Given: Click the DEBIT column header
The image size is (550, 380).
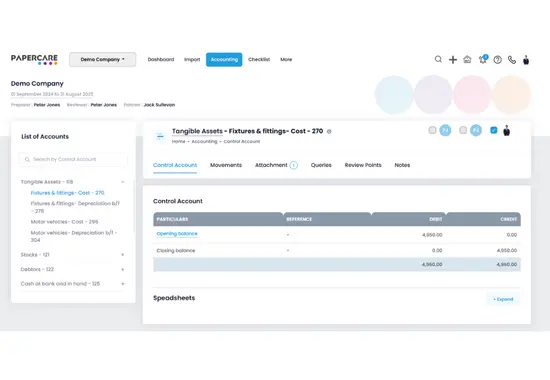Looking at the screenshot, I should (x=436, y=219).
